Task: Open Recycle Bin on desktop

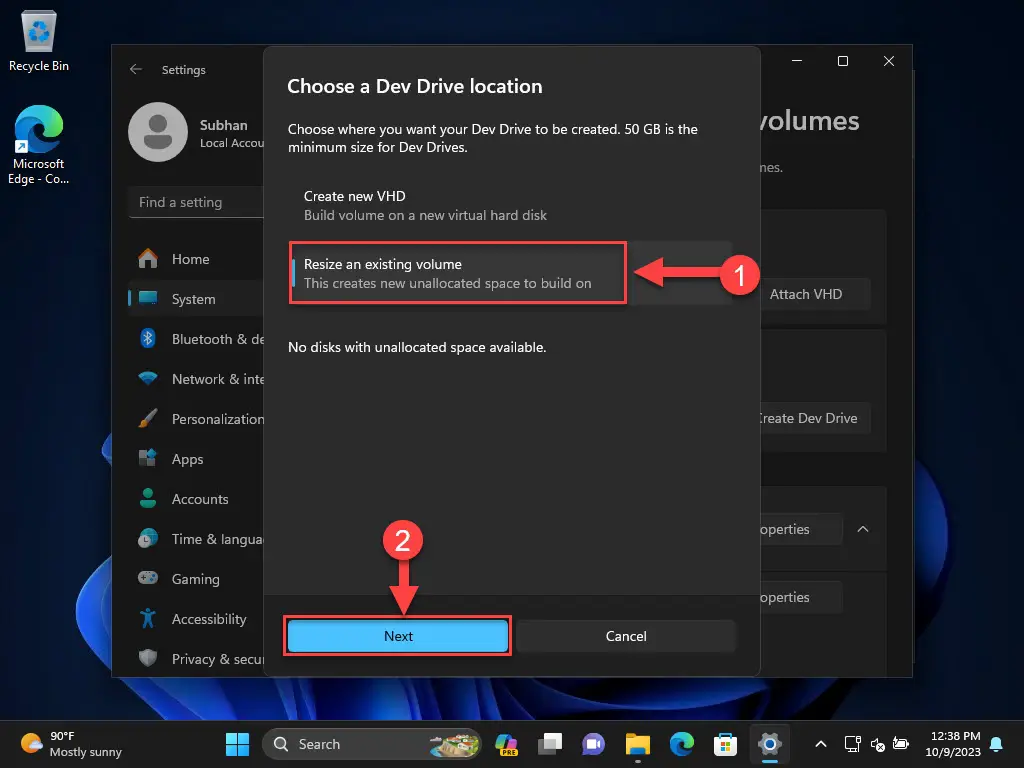Action: tap(39, 40)
